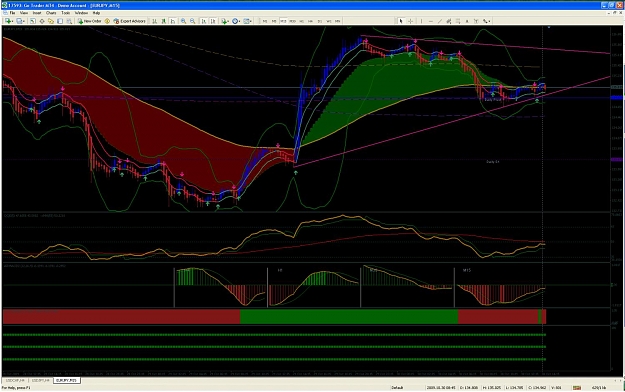Switch chart to Bar Chart type
This screenshot has height=392, width=625.
(154, 21)
